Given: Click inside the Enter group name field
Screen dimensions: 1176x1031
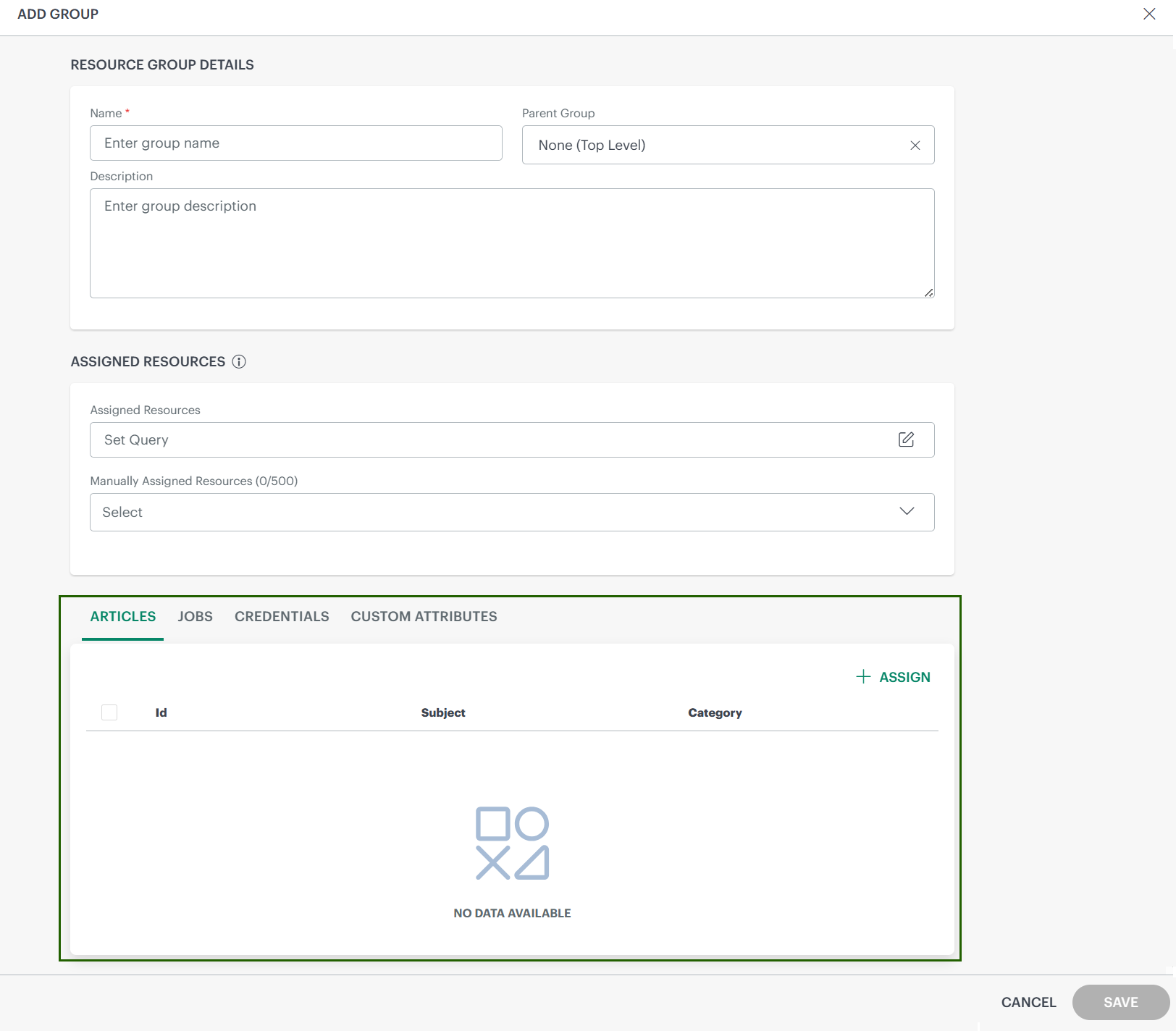Looking at the screenshot, I should (x=295, y=143).
